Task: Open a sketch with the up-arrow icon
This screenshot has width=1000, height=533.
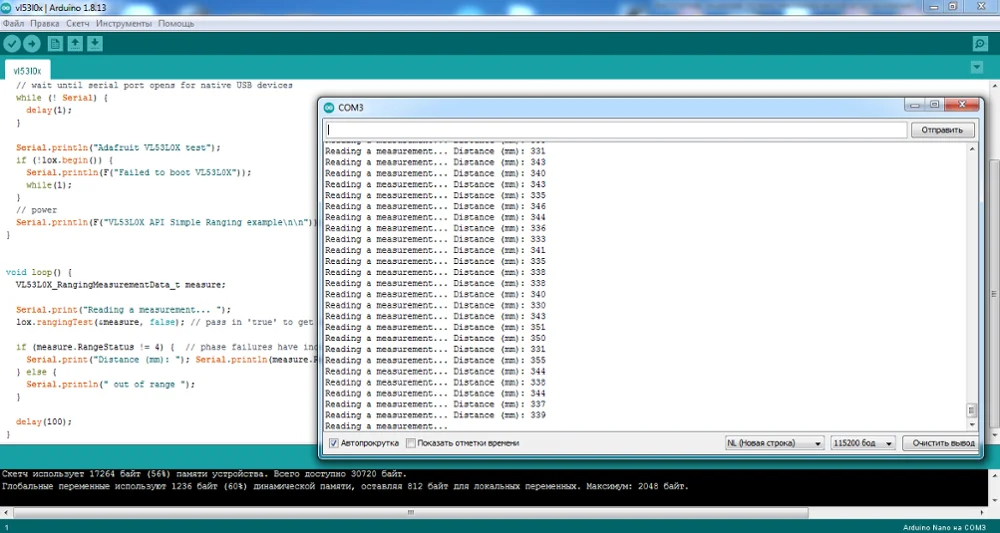Action: [75, 43]
